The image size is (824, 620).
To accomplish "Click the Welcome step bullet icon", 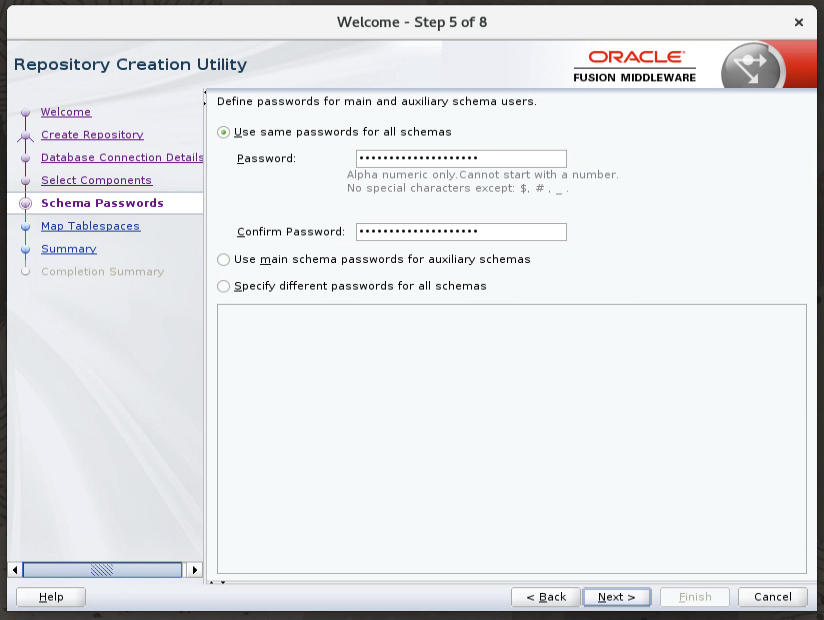I will [25, 112].
